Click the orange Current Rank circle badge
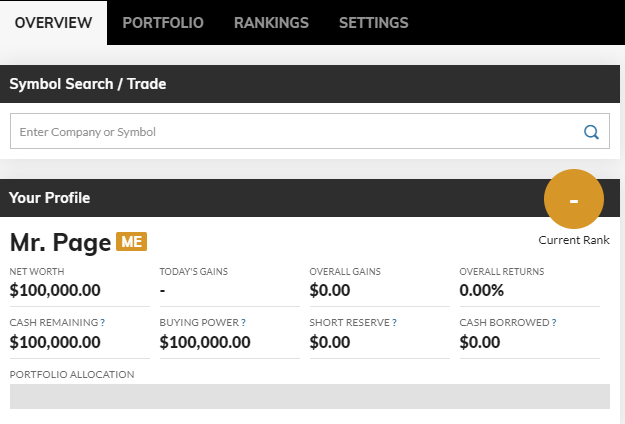This screenshot has height=424, width=625. coord(574,199)
